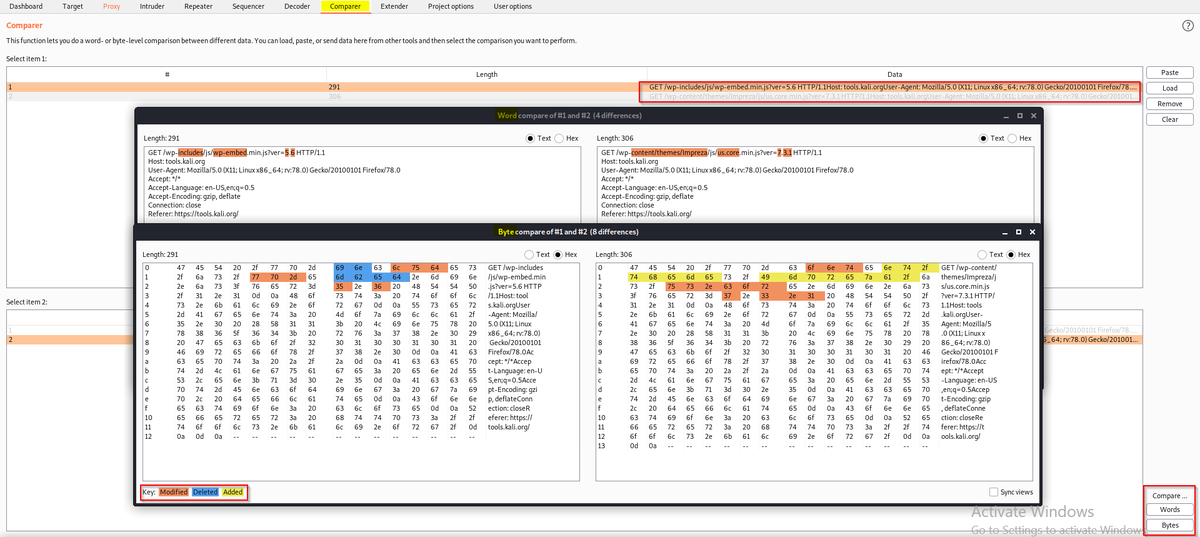Click the Load button
Viewport: 1200px width, 537px height.
pyautogui.click(x=1169, y=88)
